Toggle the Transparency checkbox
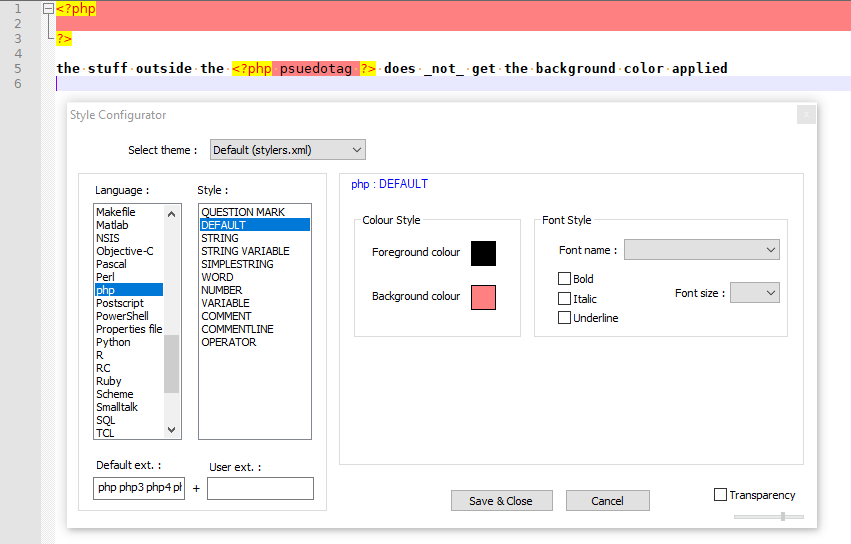This screenshot has height=544, width=851. pyautogui.click(x=720, y=495)
